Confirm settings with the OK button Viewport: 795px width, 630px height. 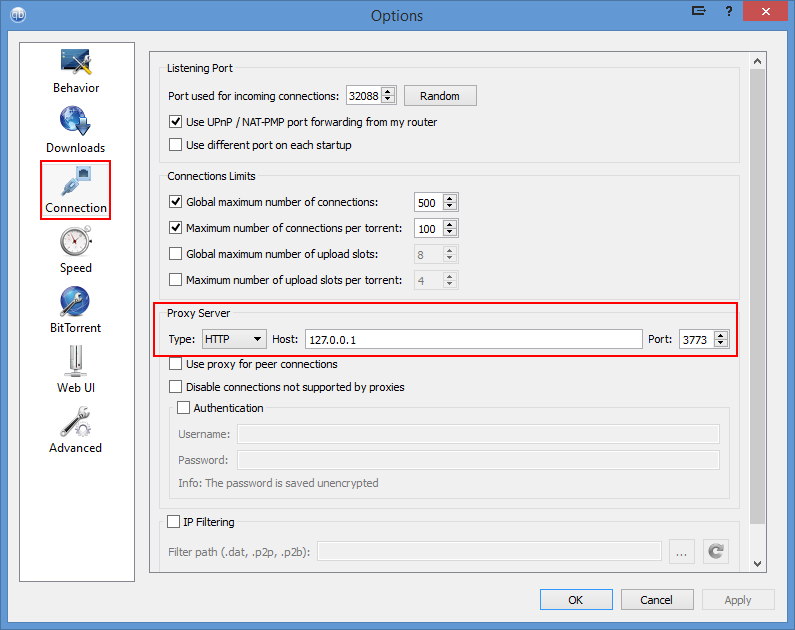point(576,600)
